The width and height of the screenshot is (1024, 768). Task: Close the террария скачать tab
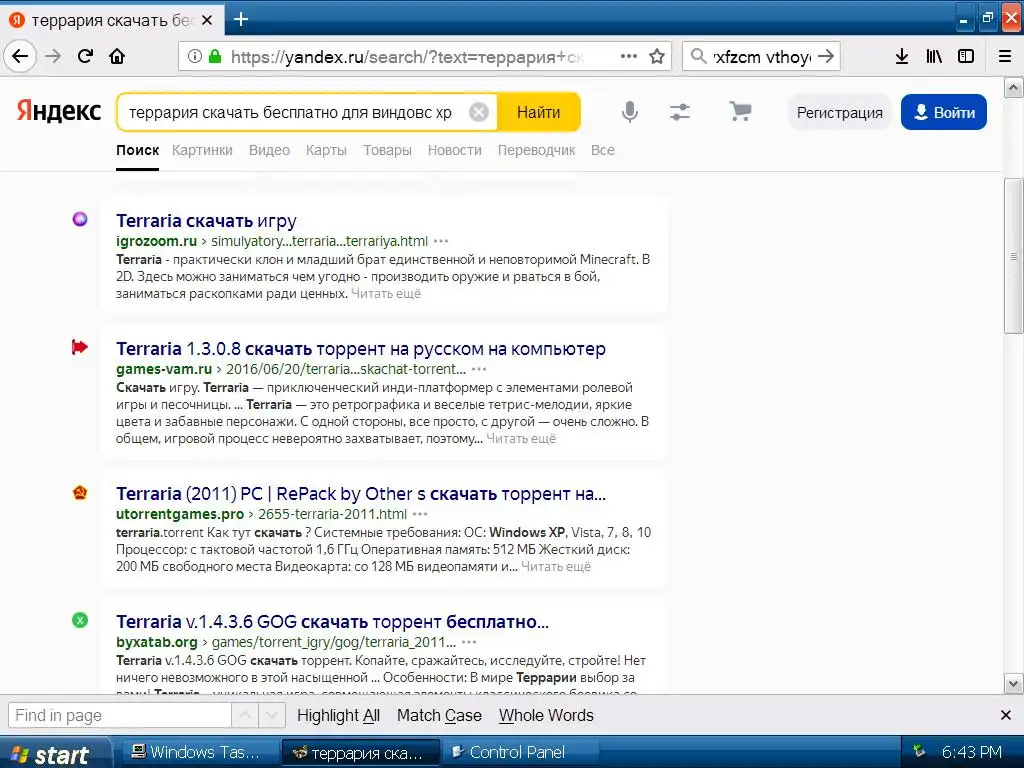click(x=206, y=20)
